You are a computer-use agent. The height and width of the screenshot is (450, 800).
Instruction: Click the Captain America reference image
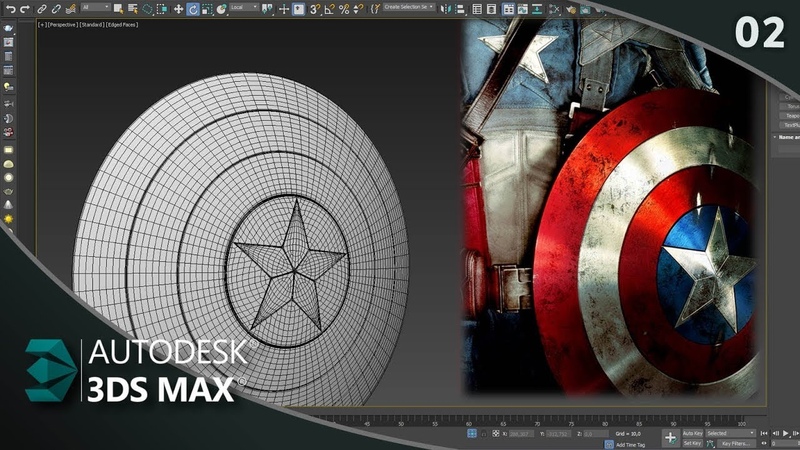coord(610,207)
